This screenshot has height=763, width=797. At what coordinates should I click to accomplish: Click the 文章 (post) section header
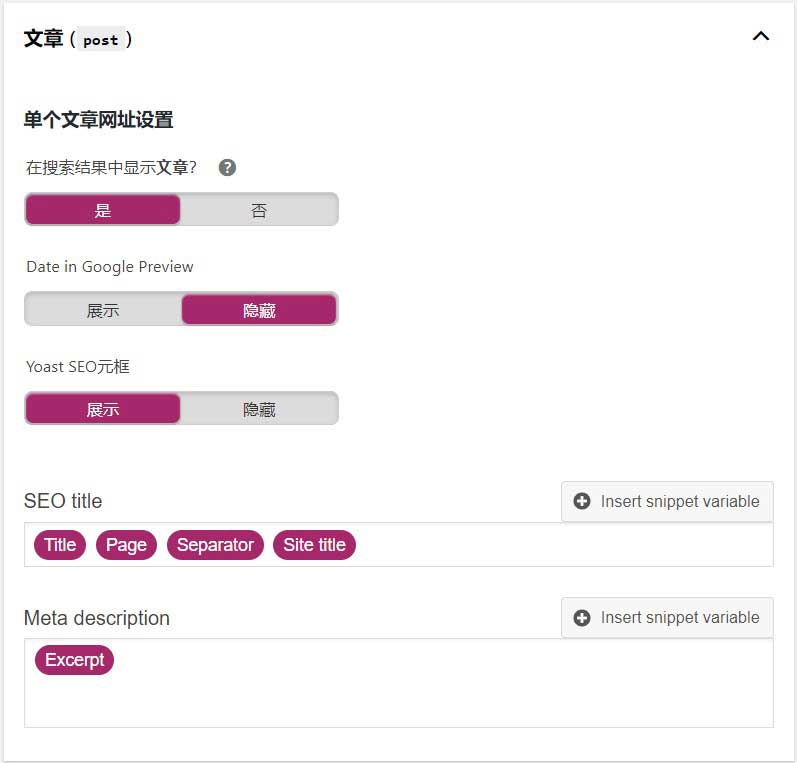78,39
